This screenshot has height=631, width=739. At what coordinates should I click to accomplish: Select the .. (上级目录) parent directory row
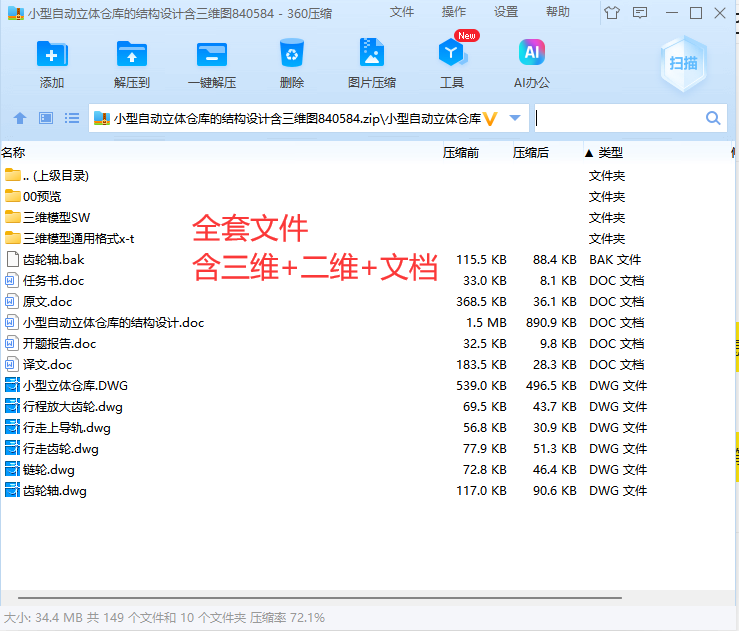tap(368, 175)
